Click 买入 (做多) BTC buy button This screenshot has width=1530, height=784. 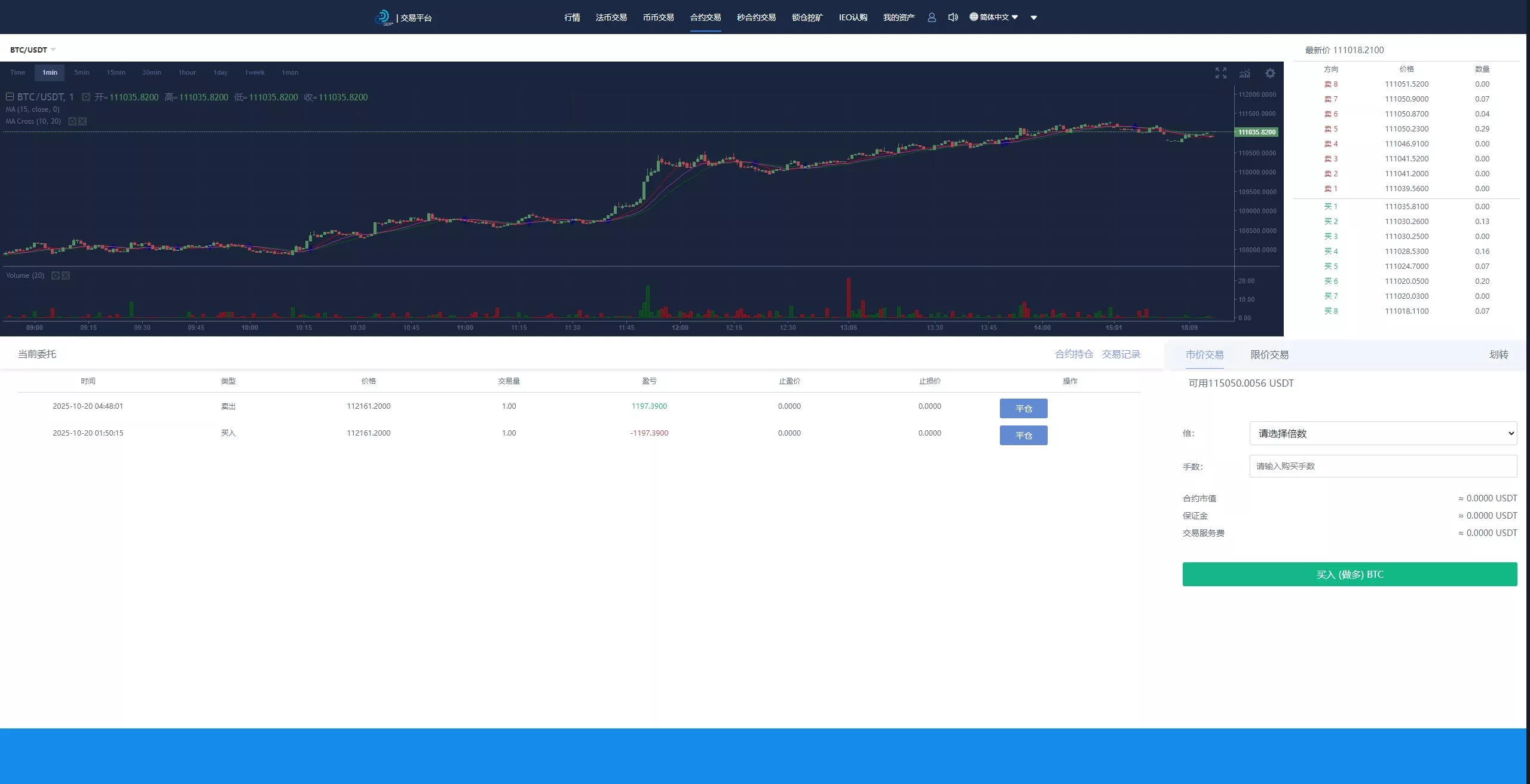(1350, 574)
